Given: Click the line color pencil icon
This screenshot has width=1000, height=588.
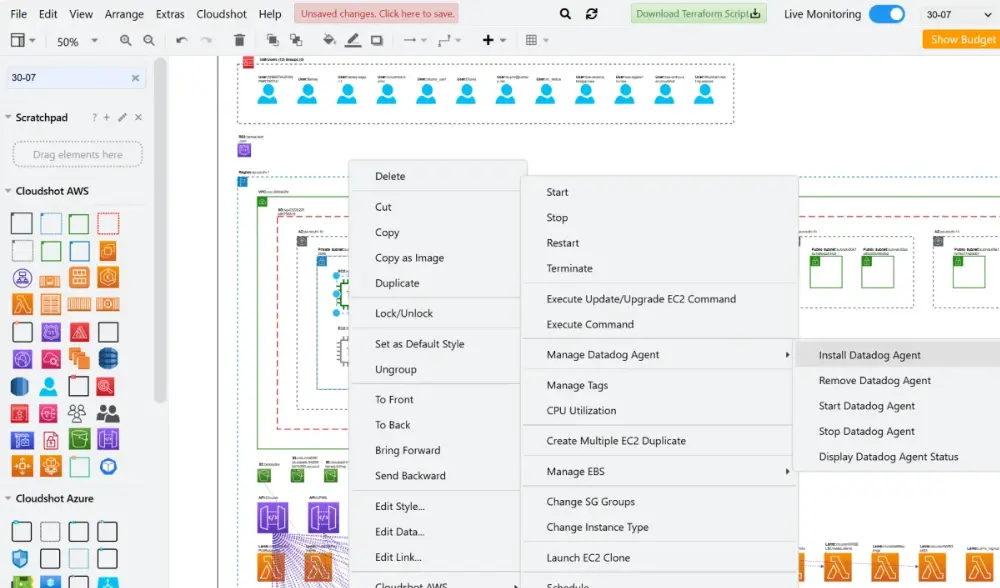Looking at the screenshot, I should click(x=353, y=40).
